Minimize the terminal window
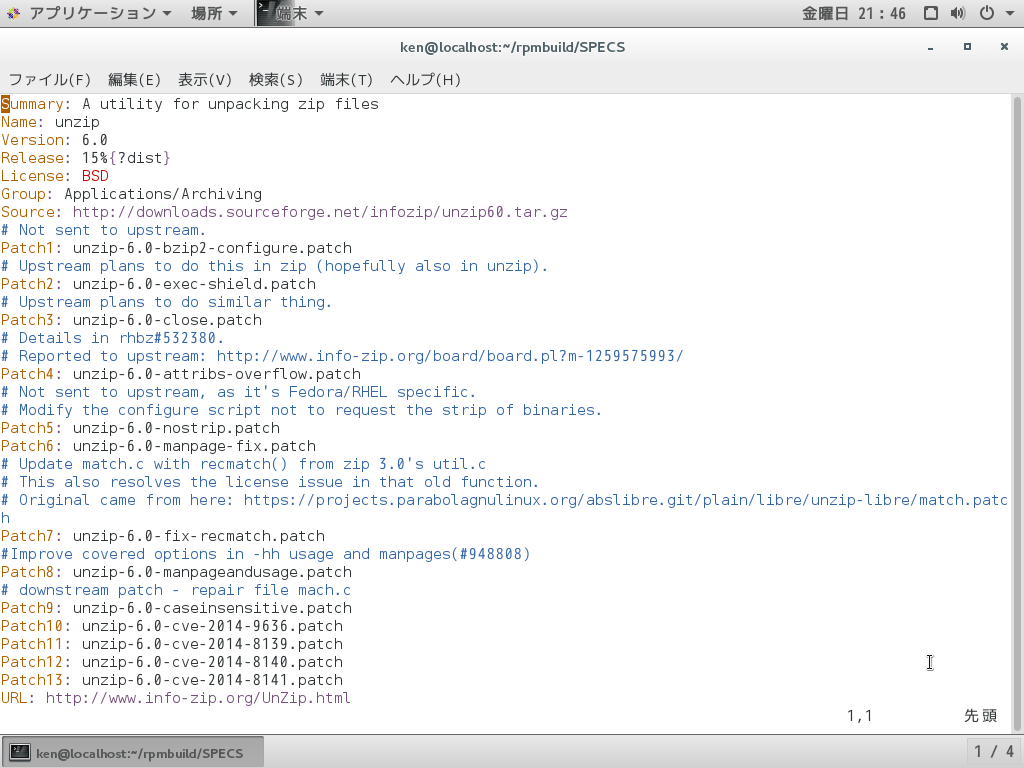 (930, 47)
